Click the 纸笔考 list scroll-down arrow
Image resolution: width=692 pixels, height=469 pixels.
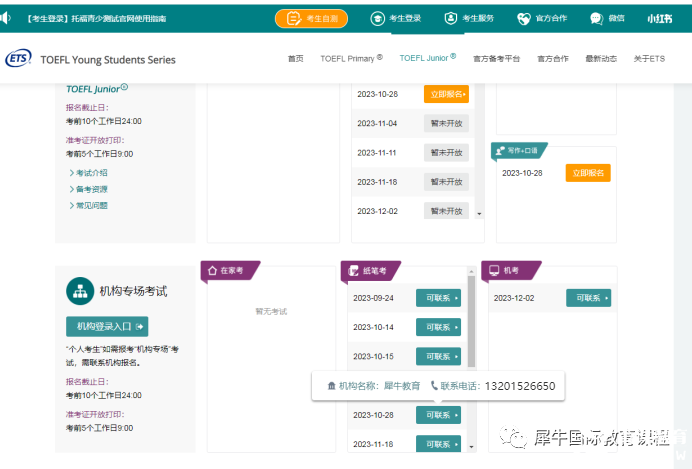click(471, 447)
